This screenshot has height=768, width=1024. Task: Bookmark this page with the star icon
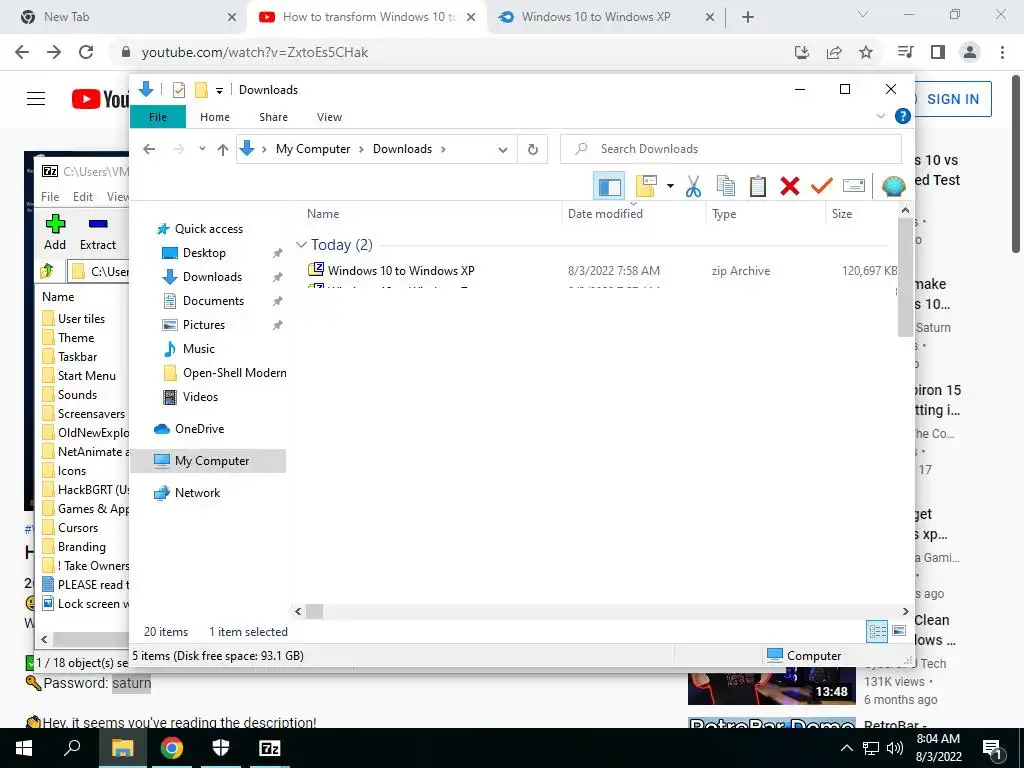866,52
